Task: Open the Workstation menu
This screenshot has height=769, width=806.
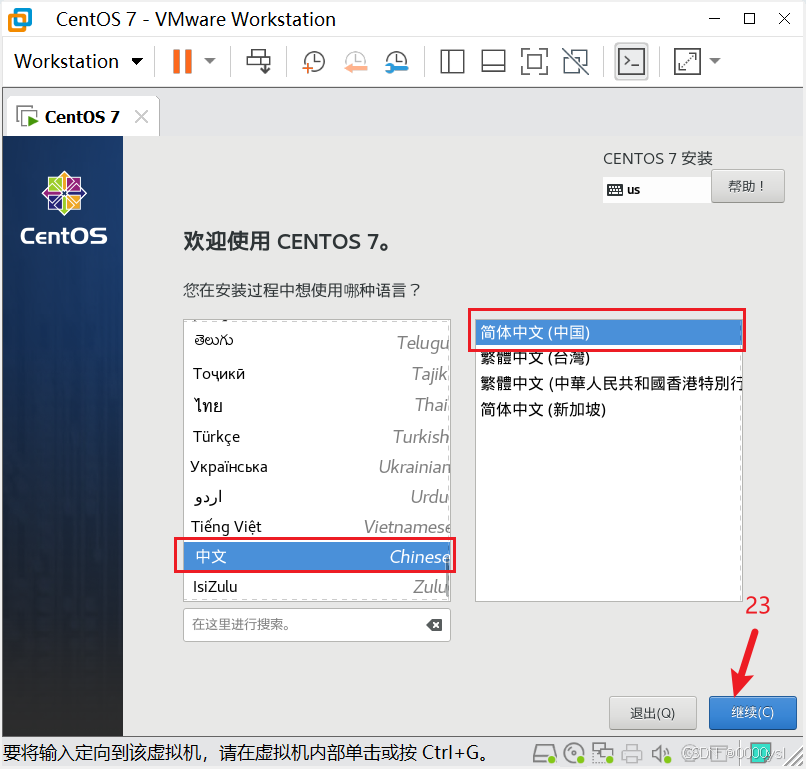Action: 78,61
